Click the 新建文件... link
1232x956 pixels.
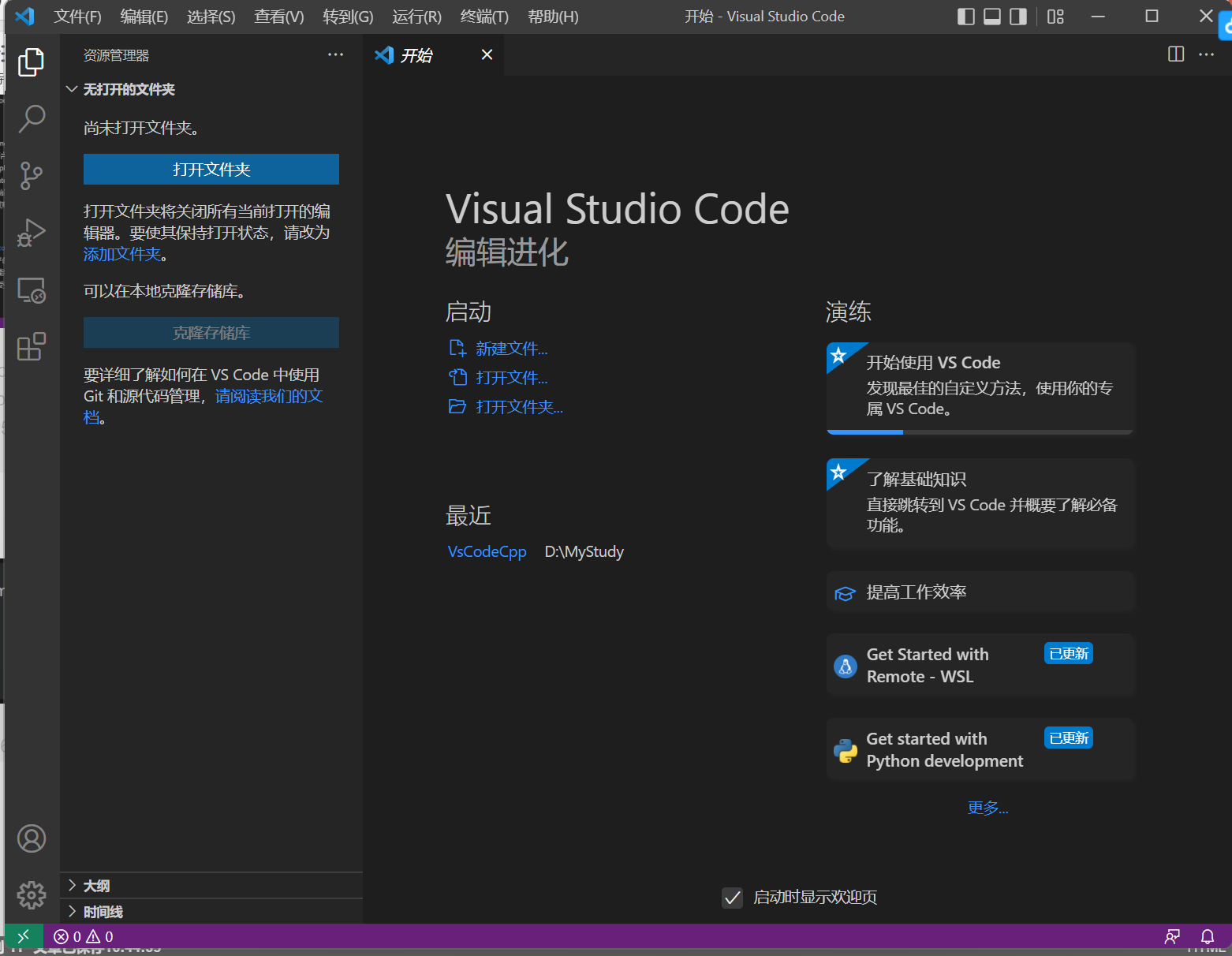pos(511,349)
